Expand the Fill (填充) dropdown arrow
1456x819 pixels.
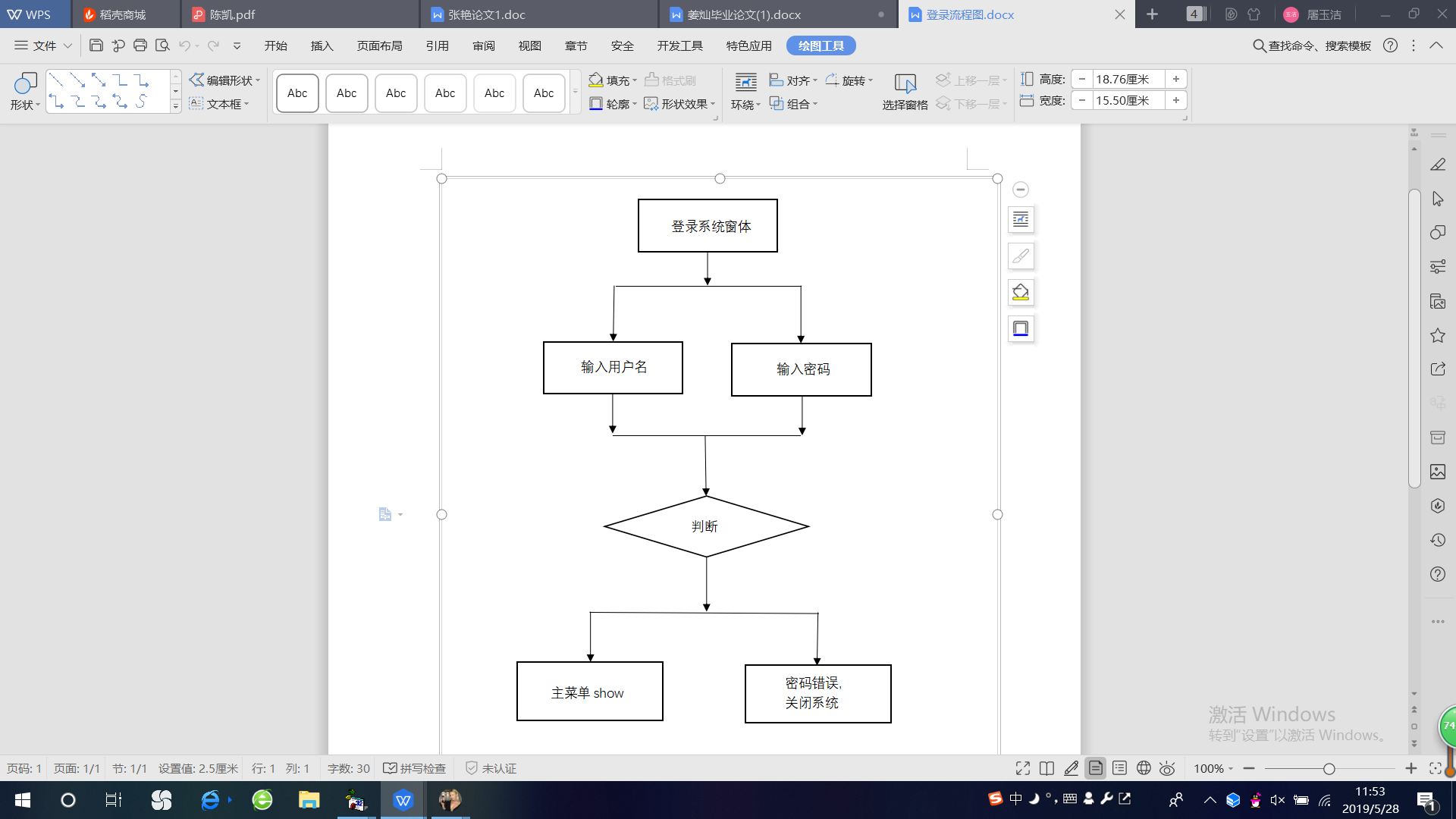tap(635, 80)
